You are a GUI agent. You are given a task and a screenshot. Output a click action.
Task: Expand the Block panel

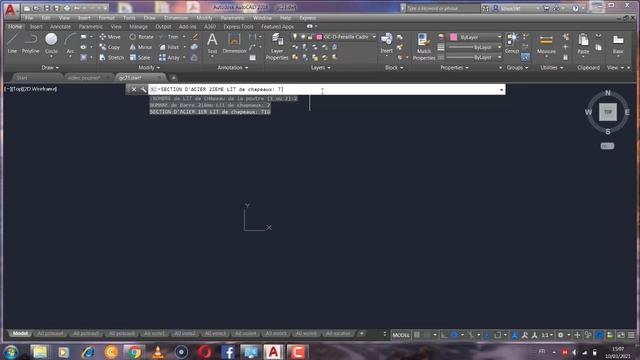point(394,68)
